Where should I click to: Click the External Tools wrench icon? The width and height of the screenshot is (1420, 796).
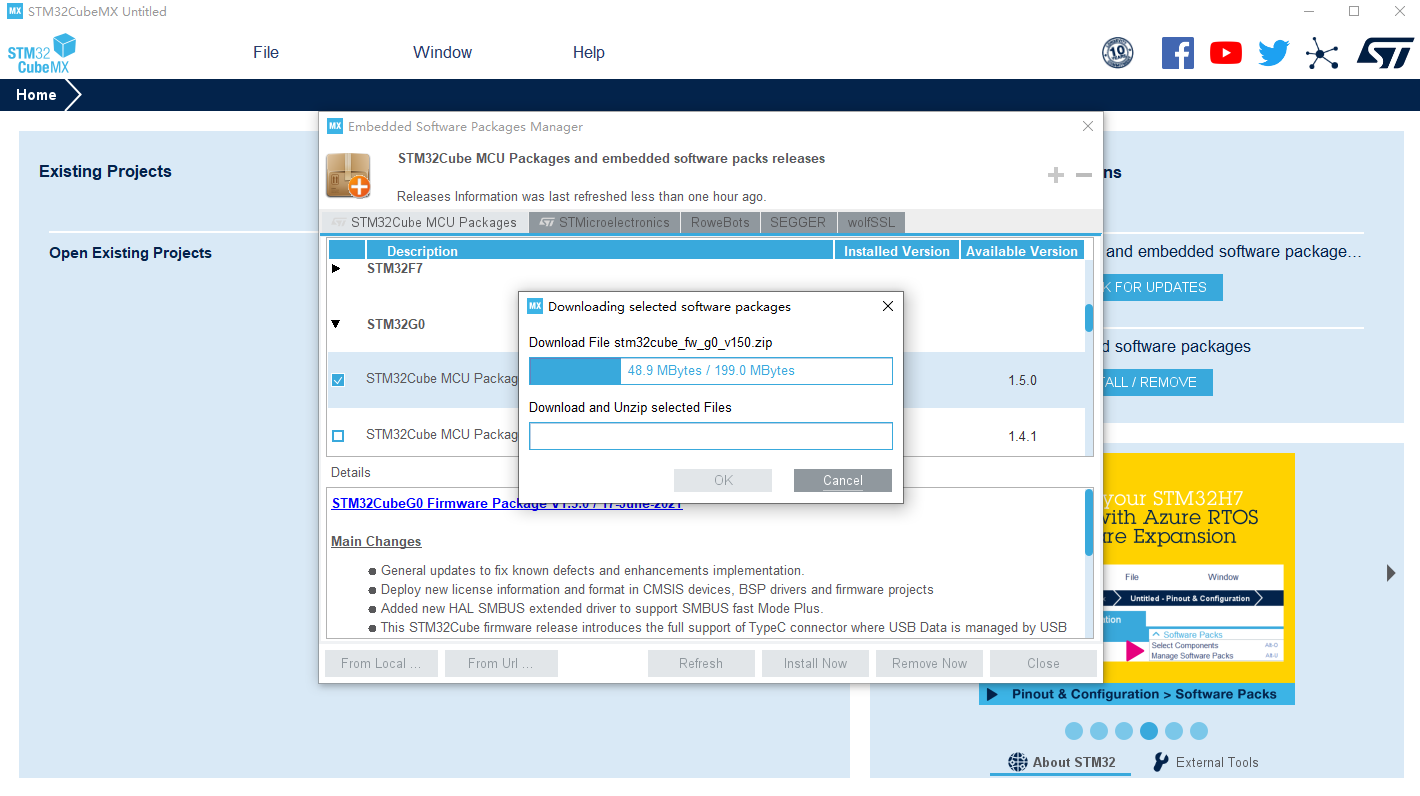tap(1161, 762)
